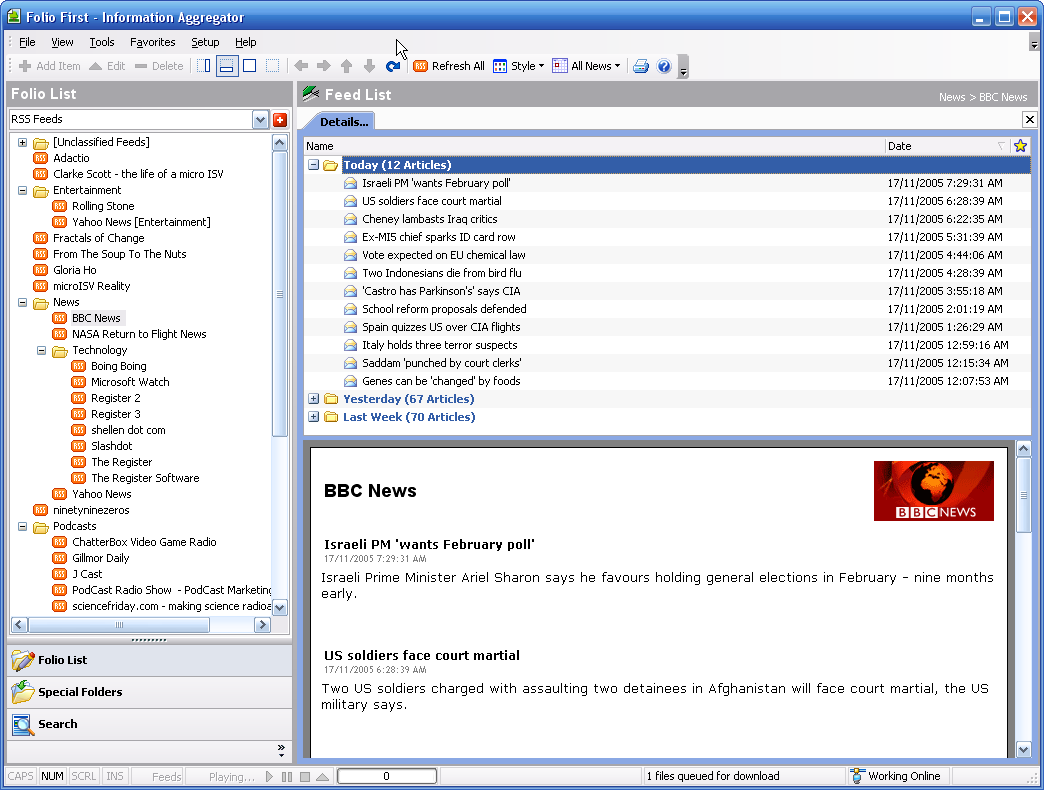Click the preview pane scroll down arrow
The height and width of the screenshot is (790, 1044).
[x=1023, y=750]
